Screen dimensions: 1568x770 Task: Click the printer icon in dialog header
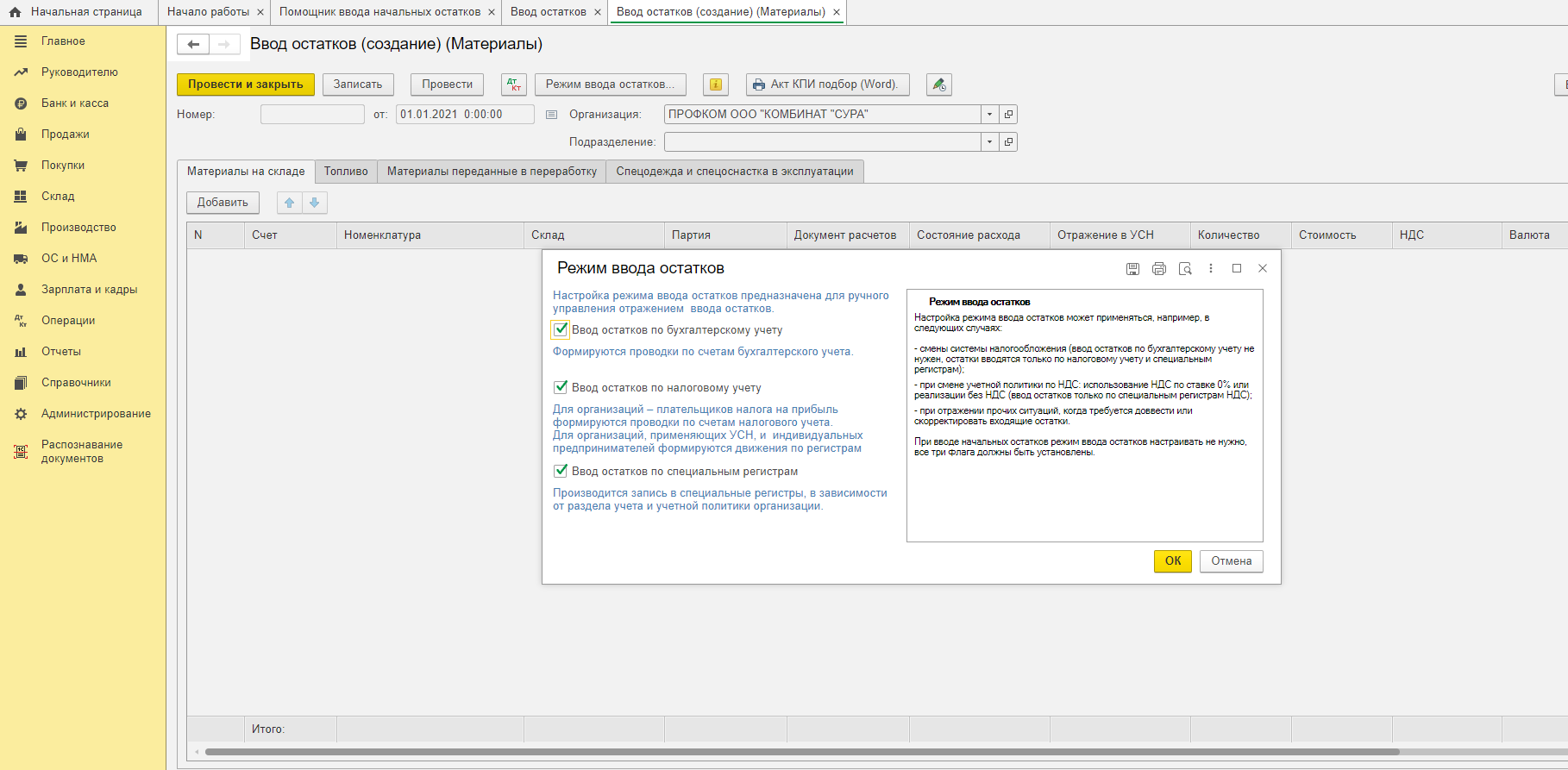click(1158, 269)
